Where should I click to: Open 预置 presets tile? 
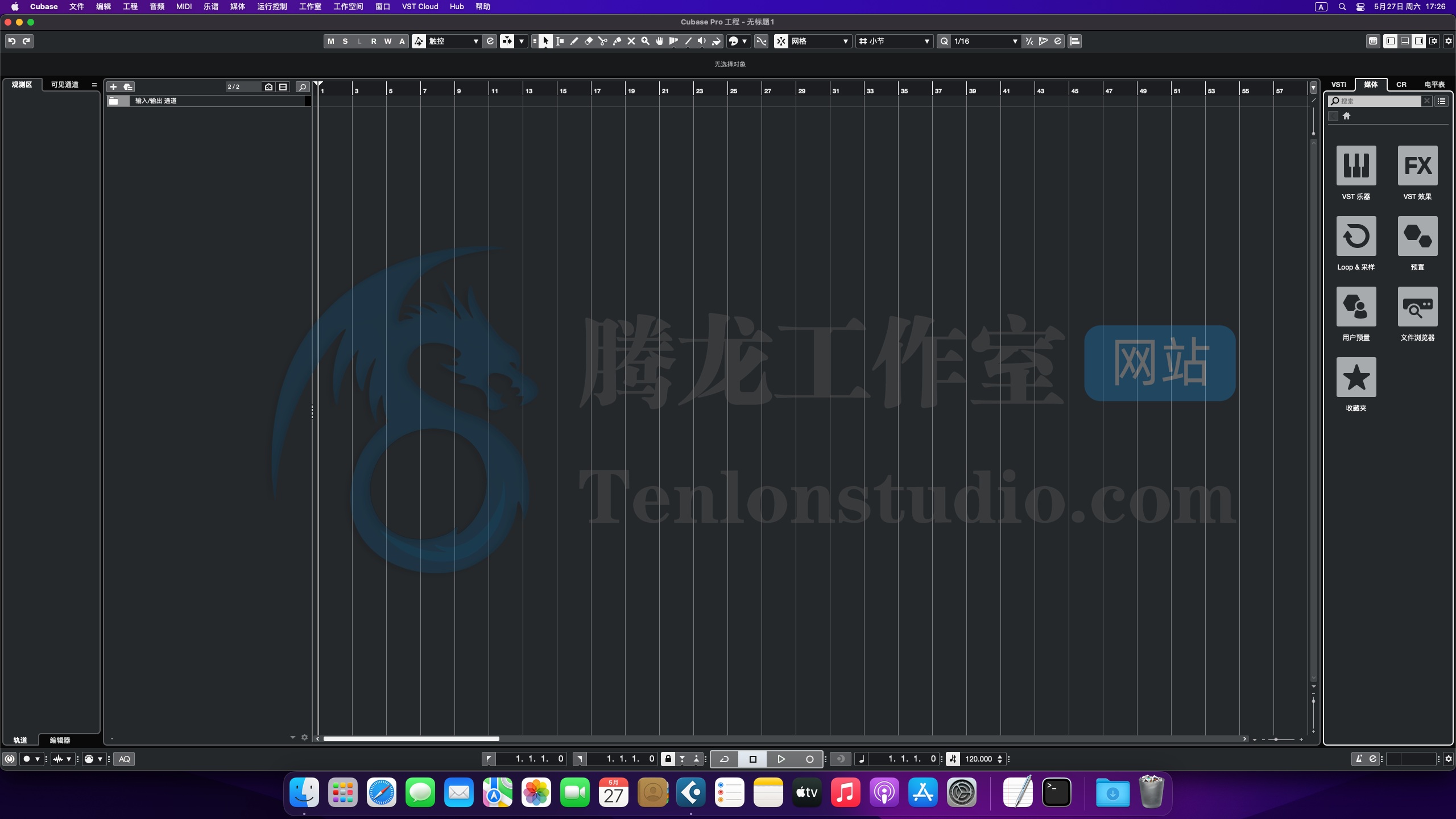pyautogui.click(x=1417, y=236)
